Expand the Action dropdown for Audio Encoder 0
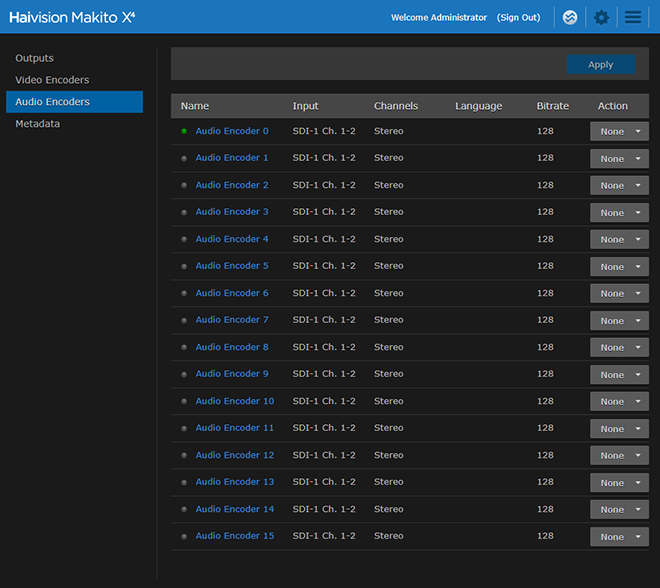The image size is (660, 588). pos(619,132)
